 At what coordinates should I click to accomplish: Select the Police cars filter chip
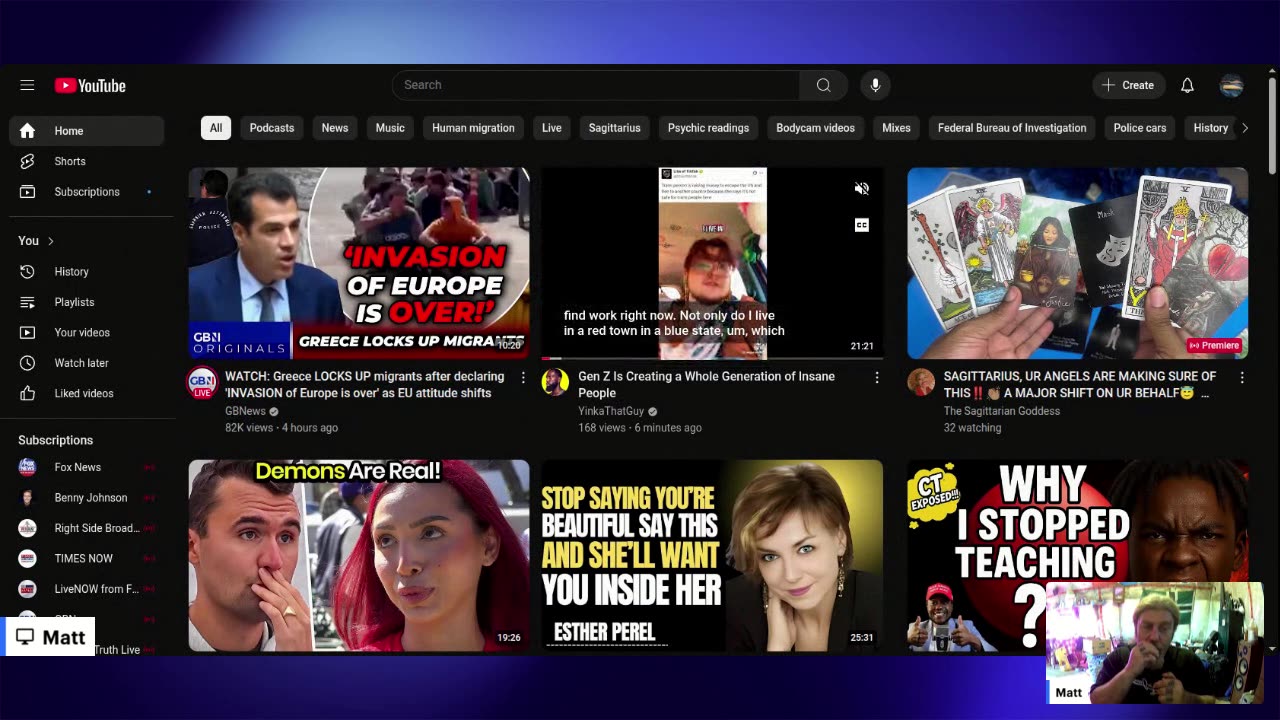(x=1140, y=128)
